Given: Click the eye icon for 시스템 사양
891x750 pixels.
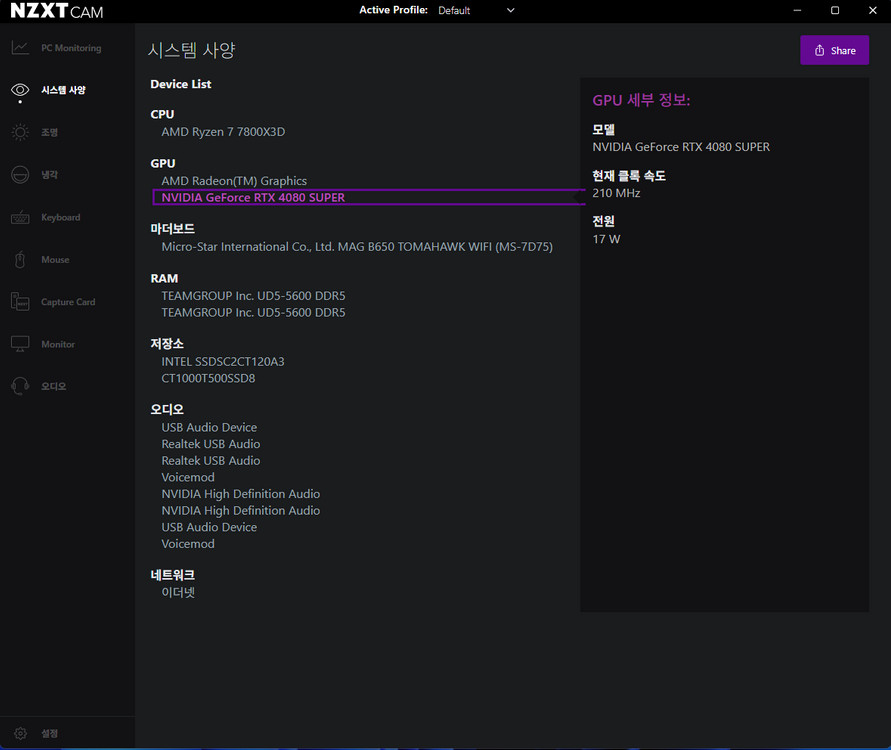Looking at the screenshot, I should click(x=20, y=90).
